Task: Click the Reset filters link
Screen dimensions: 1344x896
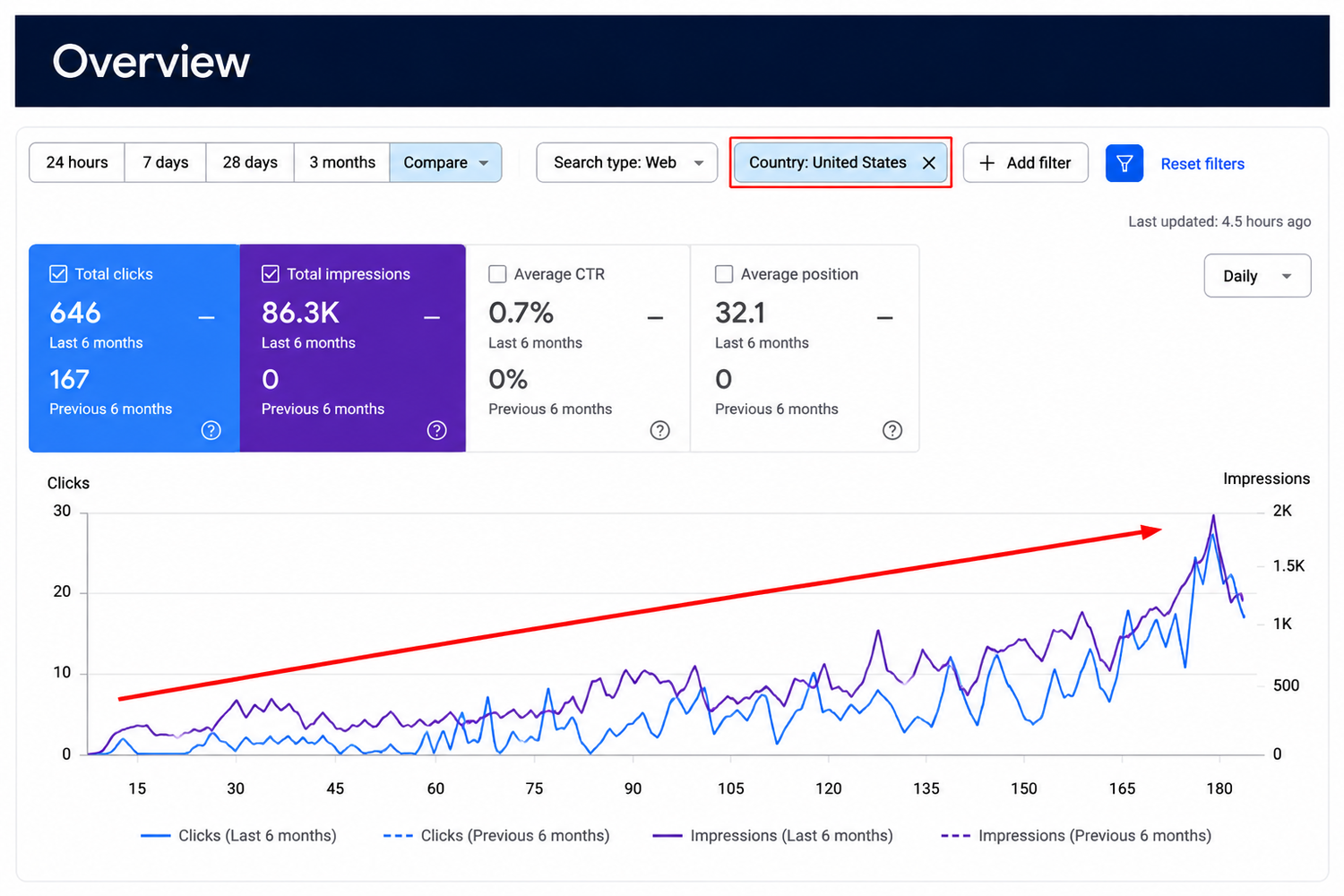Action: pyautogui.click(x=1202, y=164)
